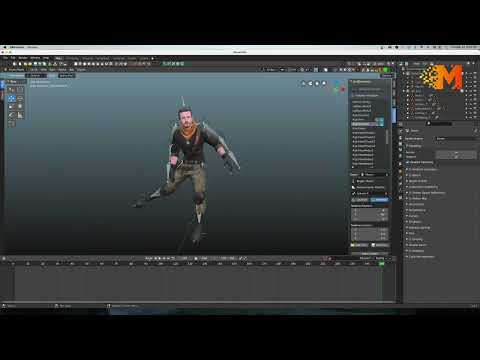Click the Render samples field under Sampling
Viewport: 480px width, 360px height.
pos(456,153)
